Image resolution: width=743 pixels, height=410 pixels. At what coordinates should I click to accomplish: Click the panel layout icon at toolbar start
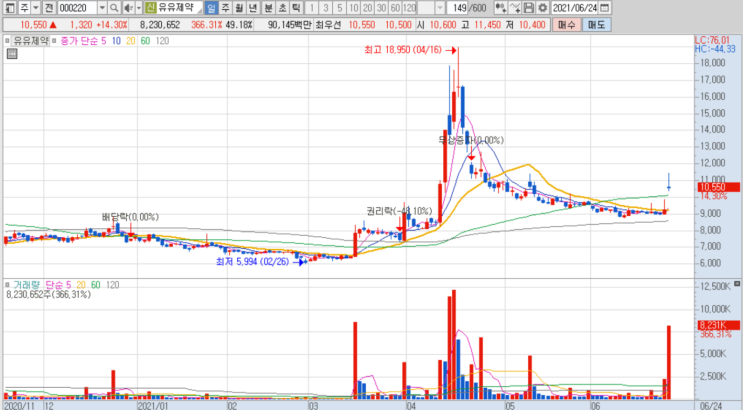pos(9,8)
